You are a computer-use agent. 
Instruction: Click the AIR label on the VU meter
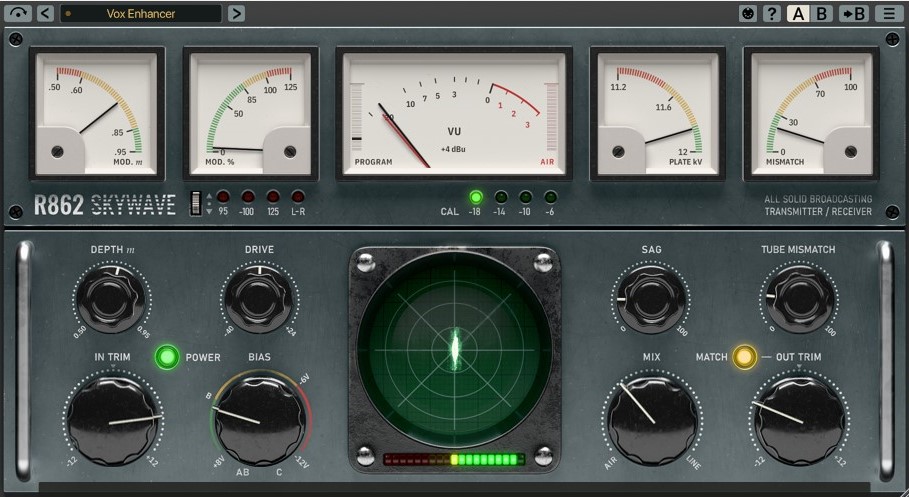coord(547,162)
